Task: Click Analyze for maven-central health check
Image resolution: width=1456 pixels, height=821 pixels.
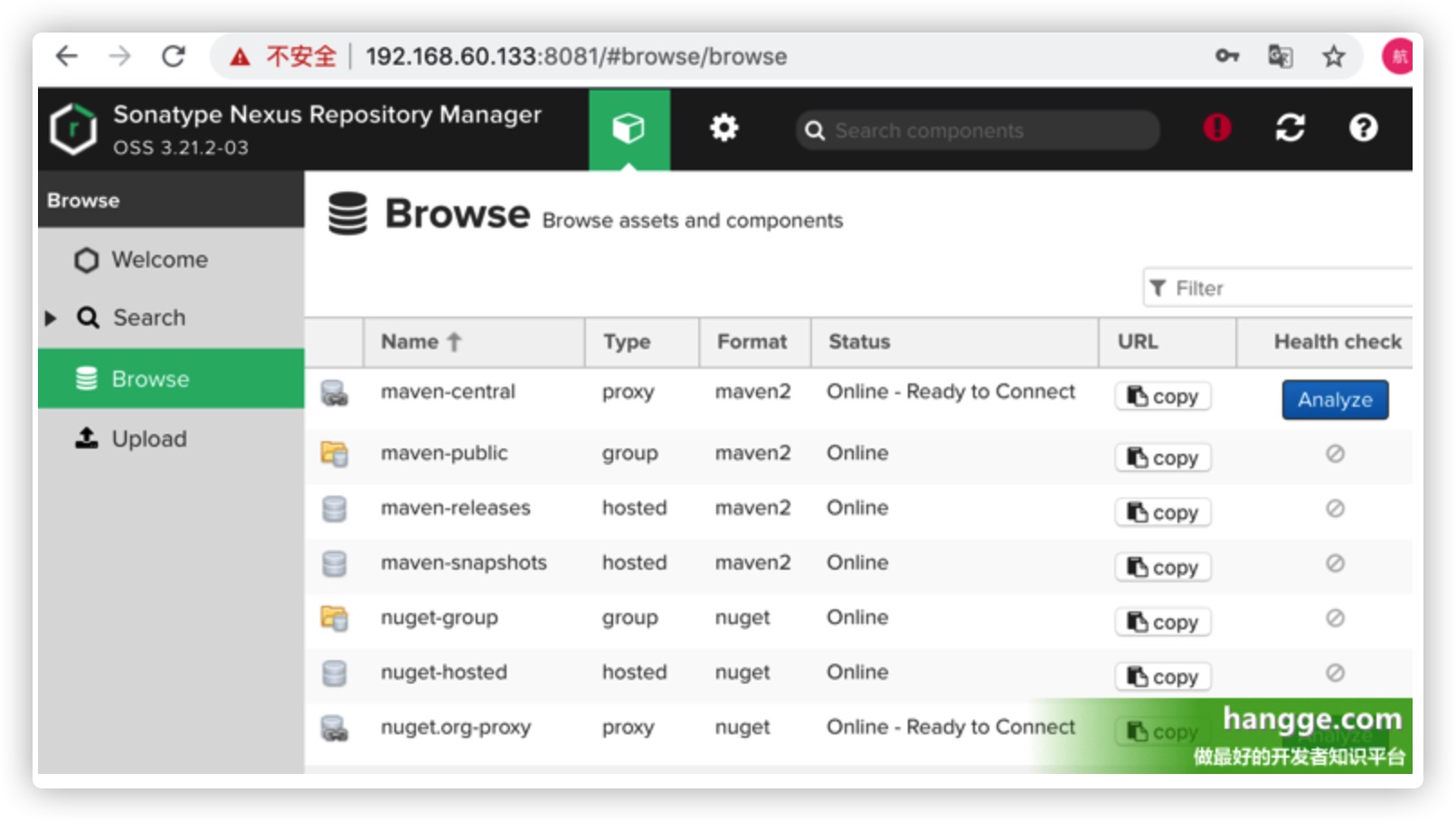Action: (1335, 400)
